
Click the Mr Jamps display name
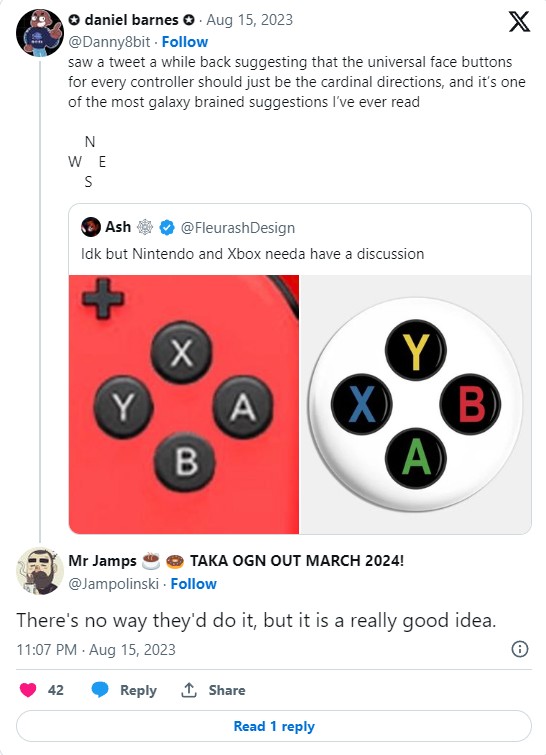[x=103, y=561]
